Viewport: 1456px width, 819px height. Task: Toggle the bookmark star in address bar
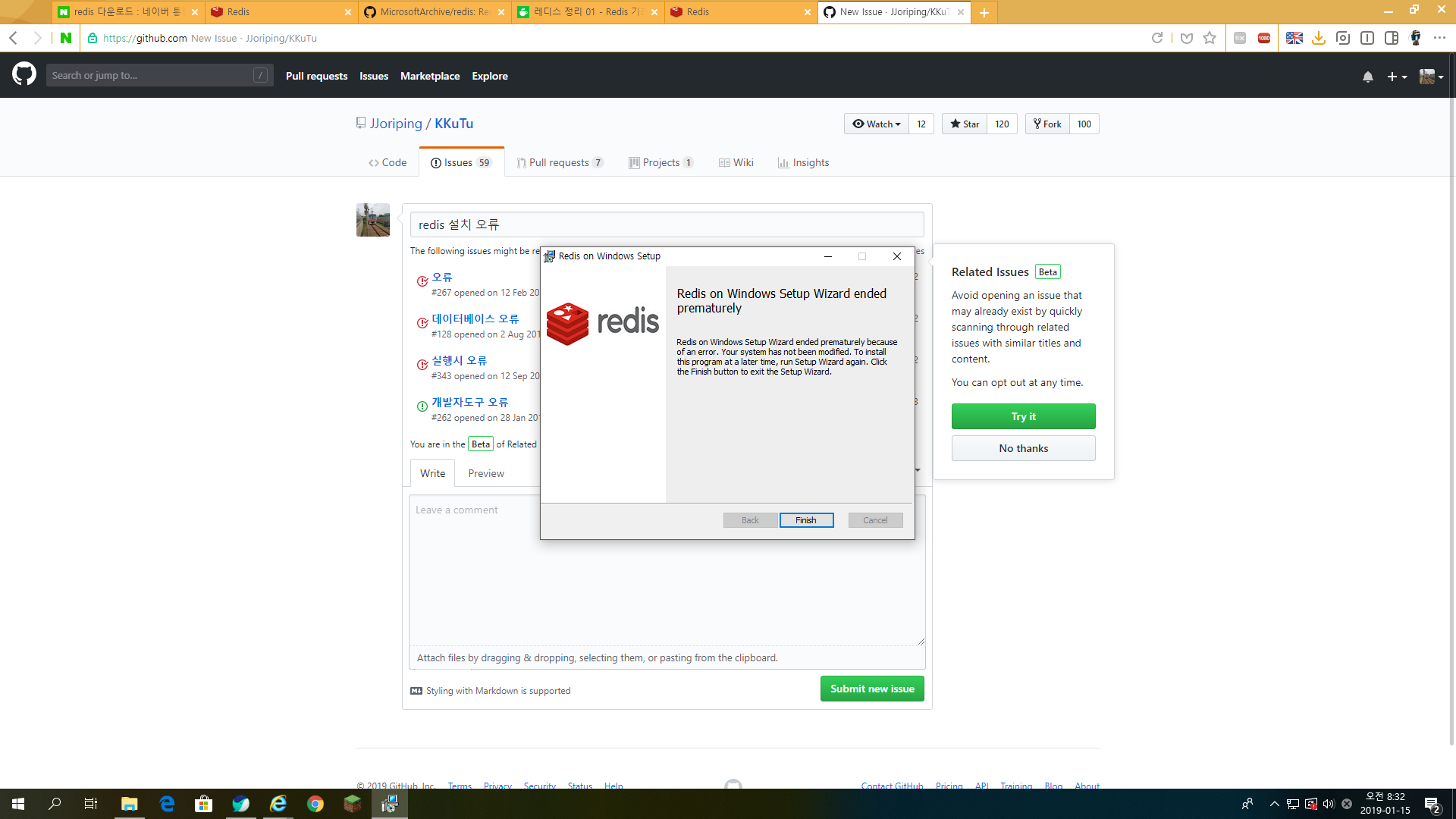click(1209, 37)
